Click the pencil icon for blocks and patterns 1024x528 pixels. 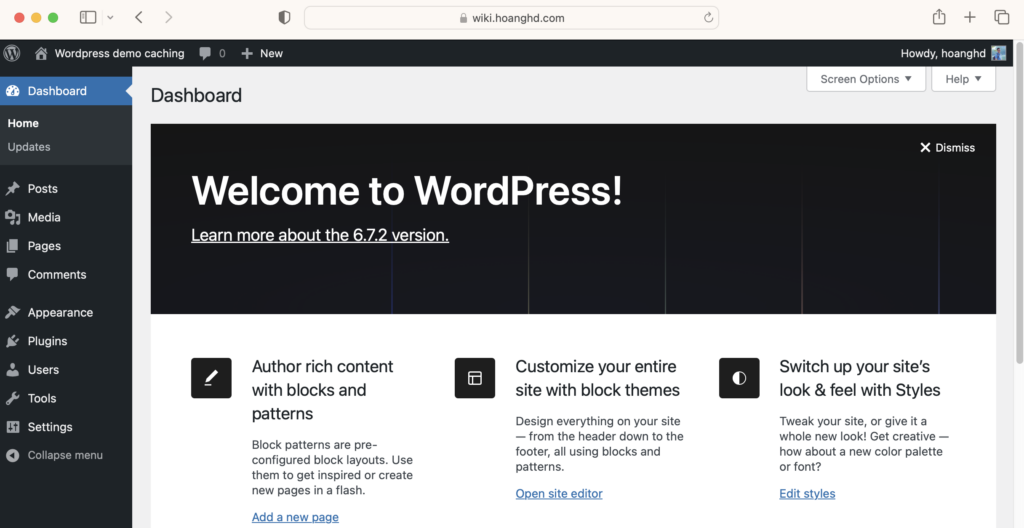(x=211, y=378)
